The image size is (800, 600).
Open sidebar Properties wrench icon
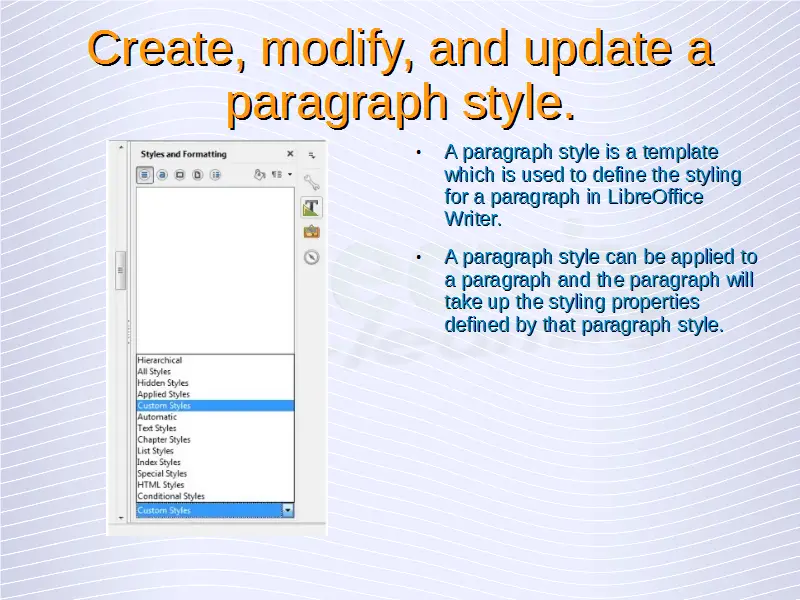click(311, 182)
